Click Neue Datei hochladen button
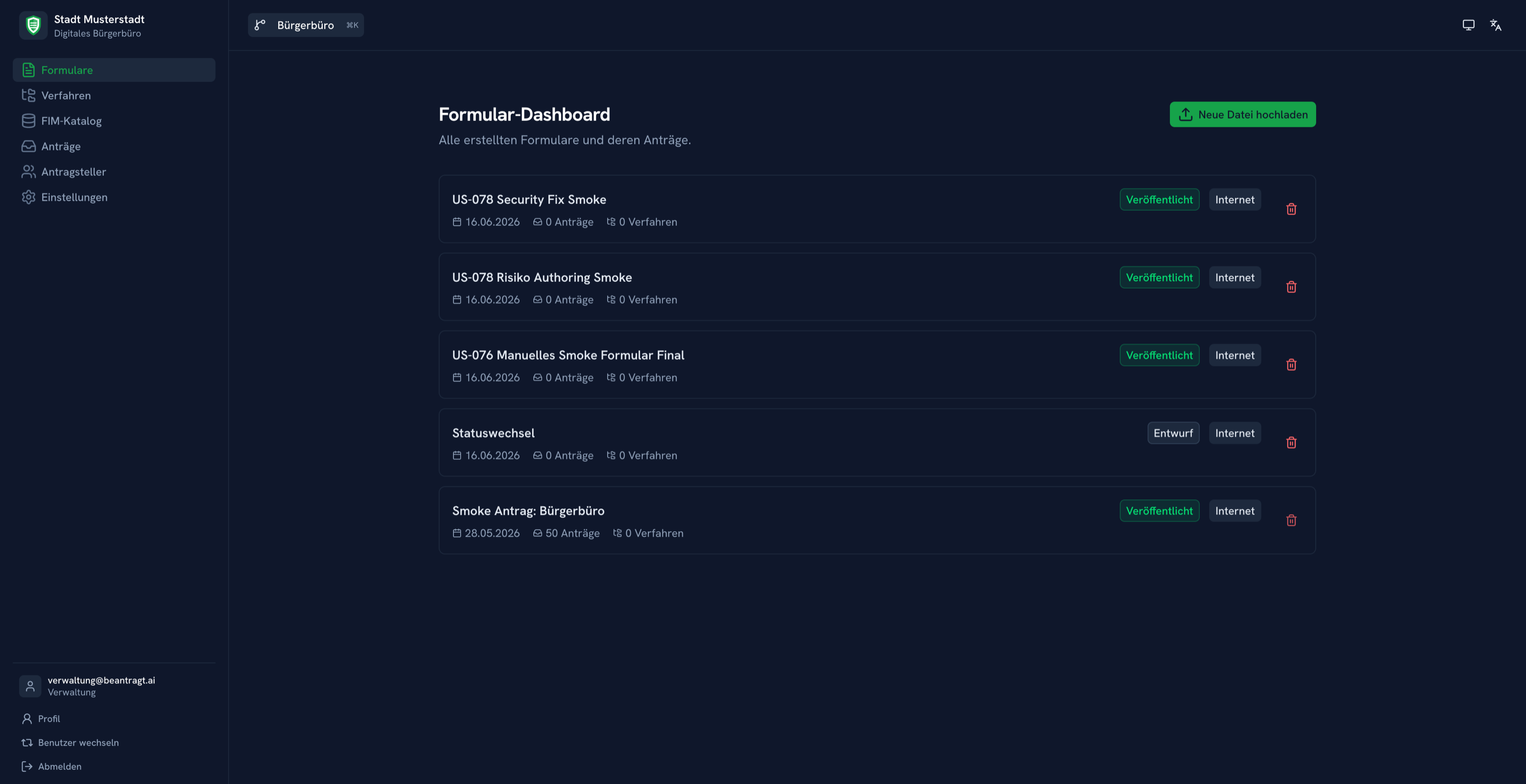1526x784 pixels. point(1242,114)
